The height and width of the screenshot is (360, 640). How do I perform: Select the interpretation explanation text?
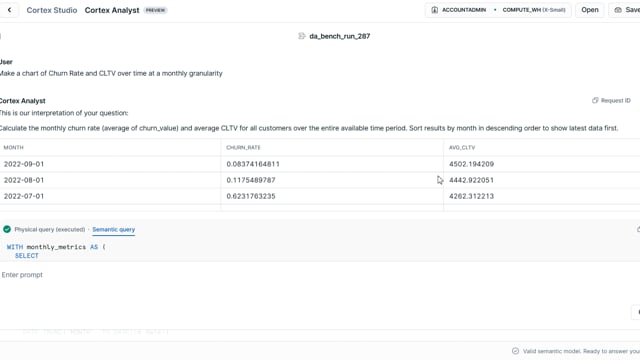click(309, 128)
